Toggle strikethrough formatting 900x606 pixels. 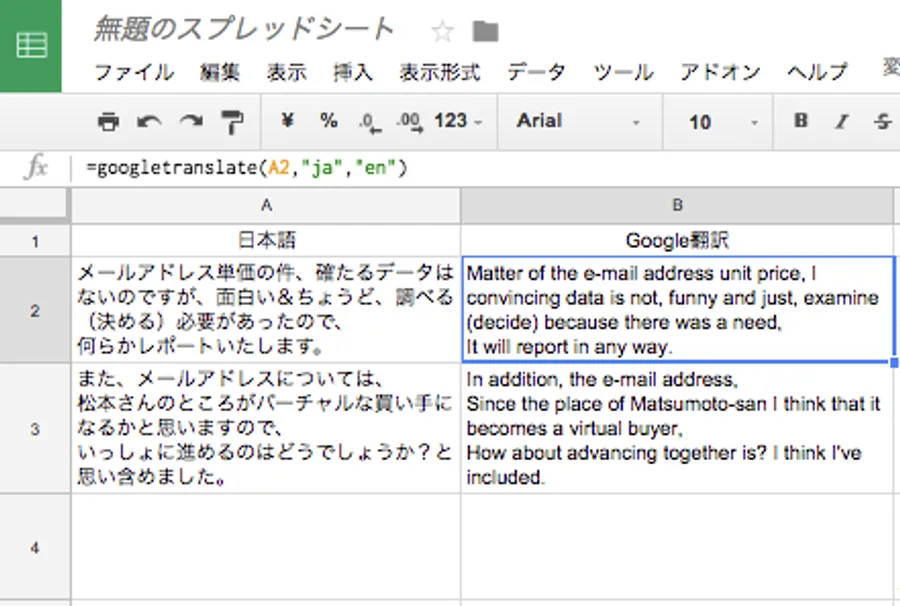(883, 121)
